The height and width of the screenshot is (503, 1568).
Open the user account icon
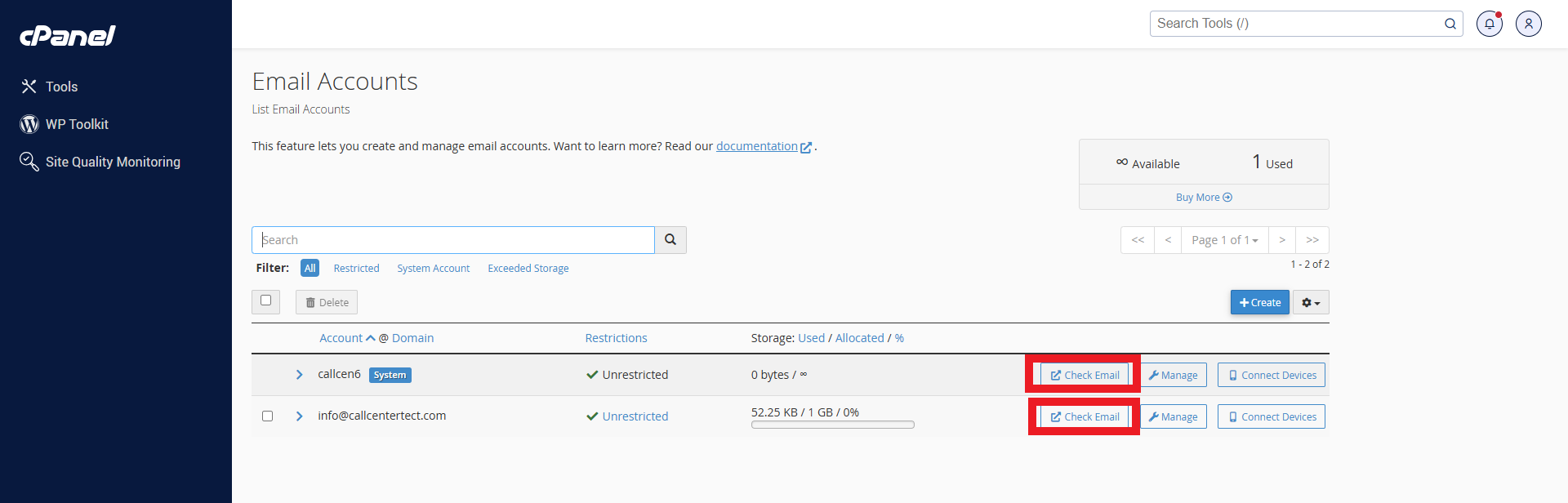coord(1528,24)
